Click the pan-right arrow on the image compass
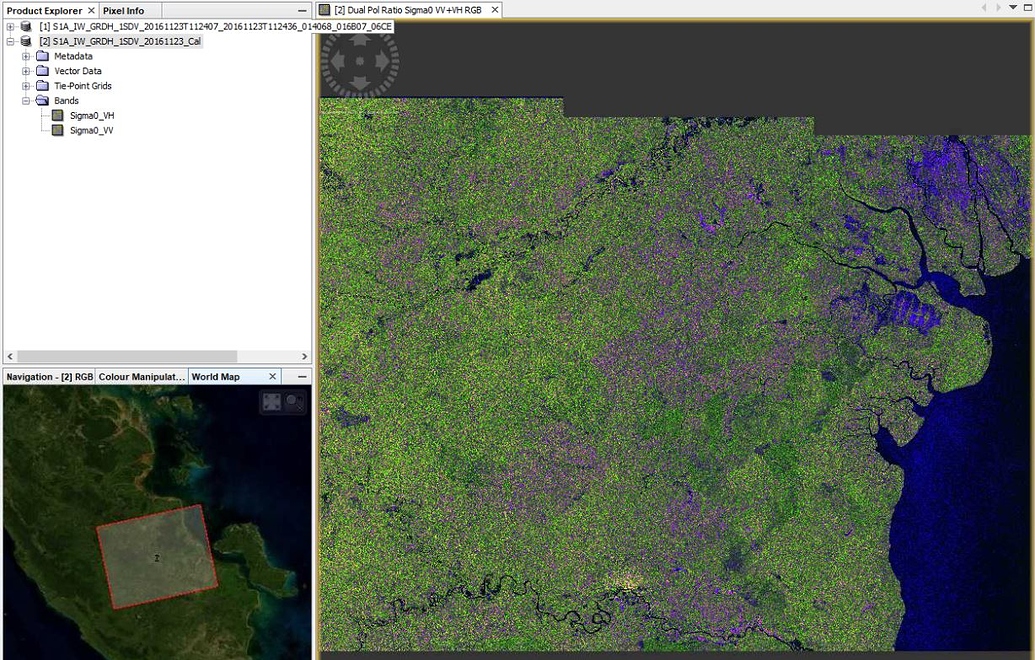 381,60
